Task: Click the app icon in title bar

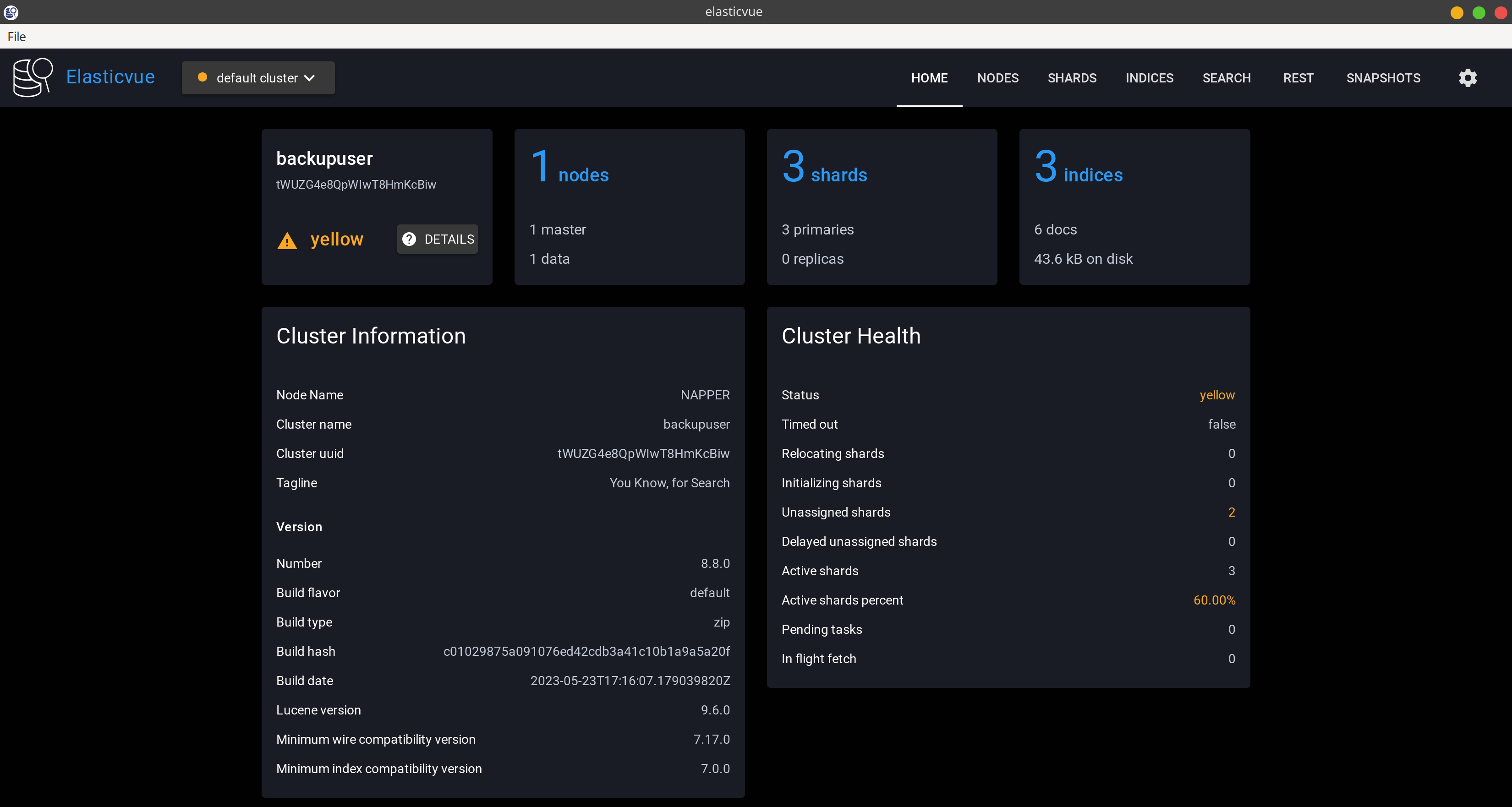Action: click(x=11, y=12)
